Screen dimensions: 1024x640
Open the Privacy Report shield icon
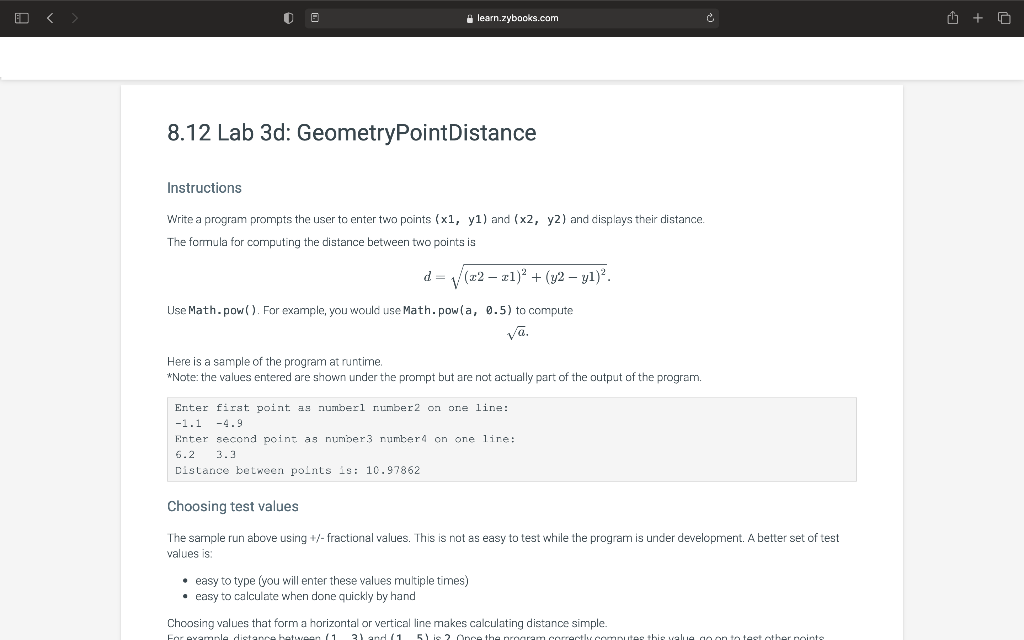pyautogui.click(x=287, y=17)
